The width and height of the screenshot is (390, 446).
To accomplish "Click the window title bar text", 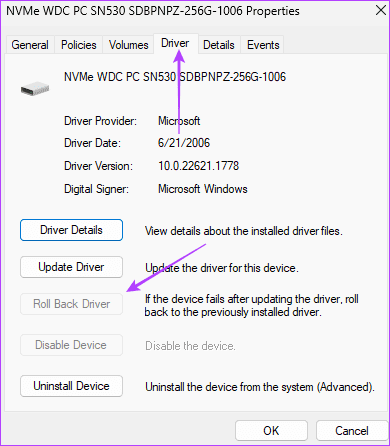I will pyautogui.click(x=153, y=11).
